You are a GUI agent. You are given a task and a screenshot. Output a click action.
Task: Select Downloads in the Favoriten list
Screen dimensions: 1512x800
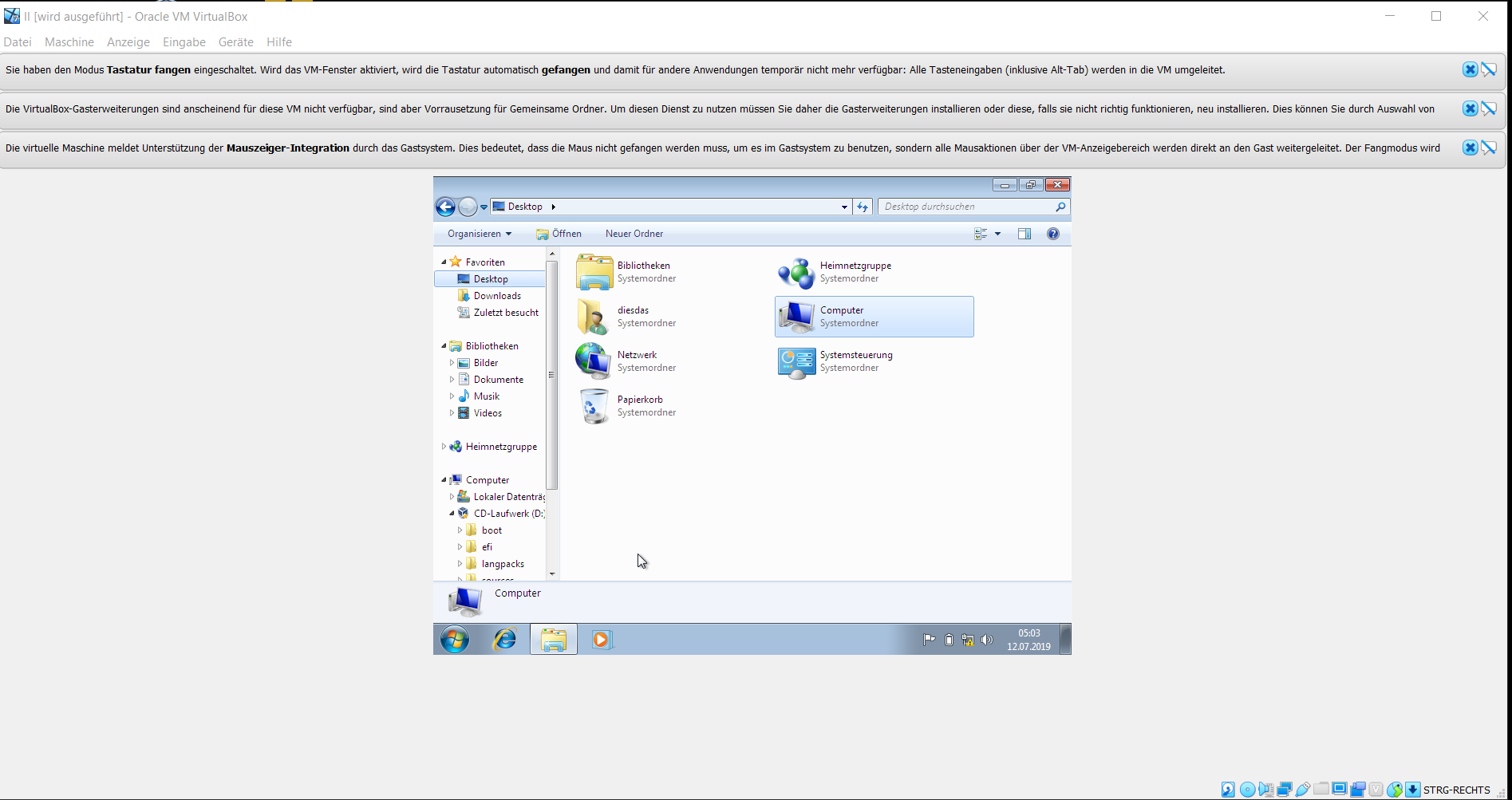[x=490, y=296]
